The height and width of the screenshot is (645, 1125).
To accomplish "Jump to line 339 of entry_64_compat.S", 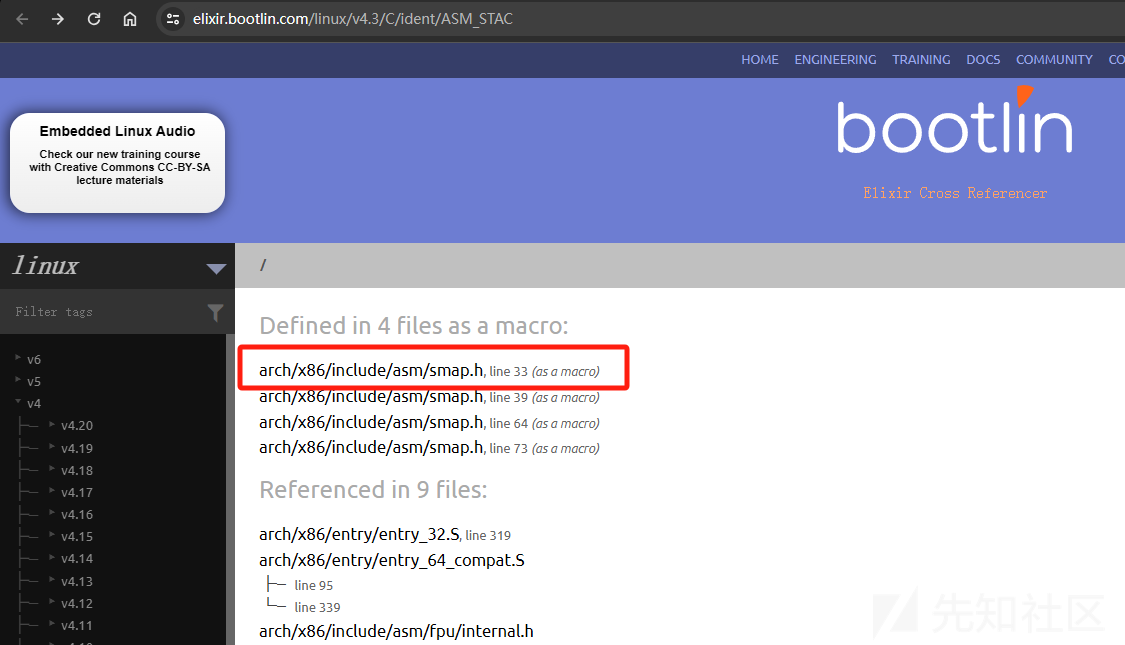I will pos(317,608).
